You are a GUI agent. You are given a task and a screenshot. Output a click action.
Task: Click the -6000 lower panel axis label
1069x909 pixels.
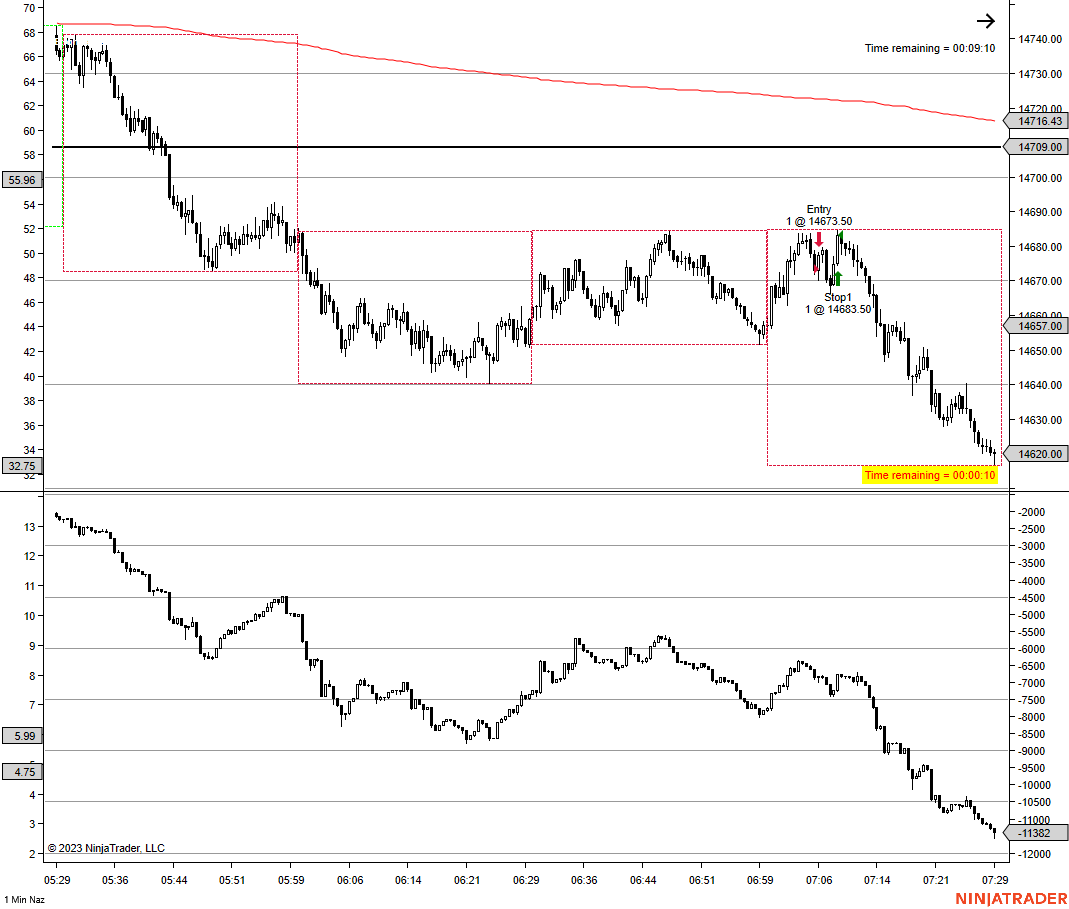[1031, 649]
